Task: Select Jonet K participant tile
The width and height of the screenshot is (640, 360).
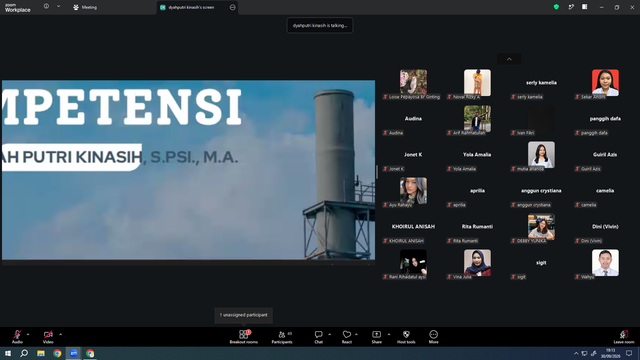Action: coord(413,156)
